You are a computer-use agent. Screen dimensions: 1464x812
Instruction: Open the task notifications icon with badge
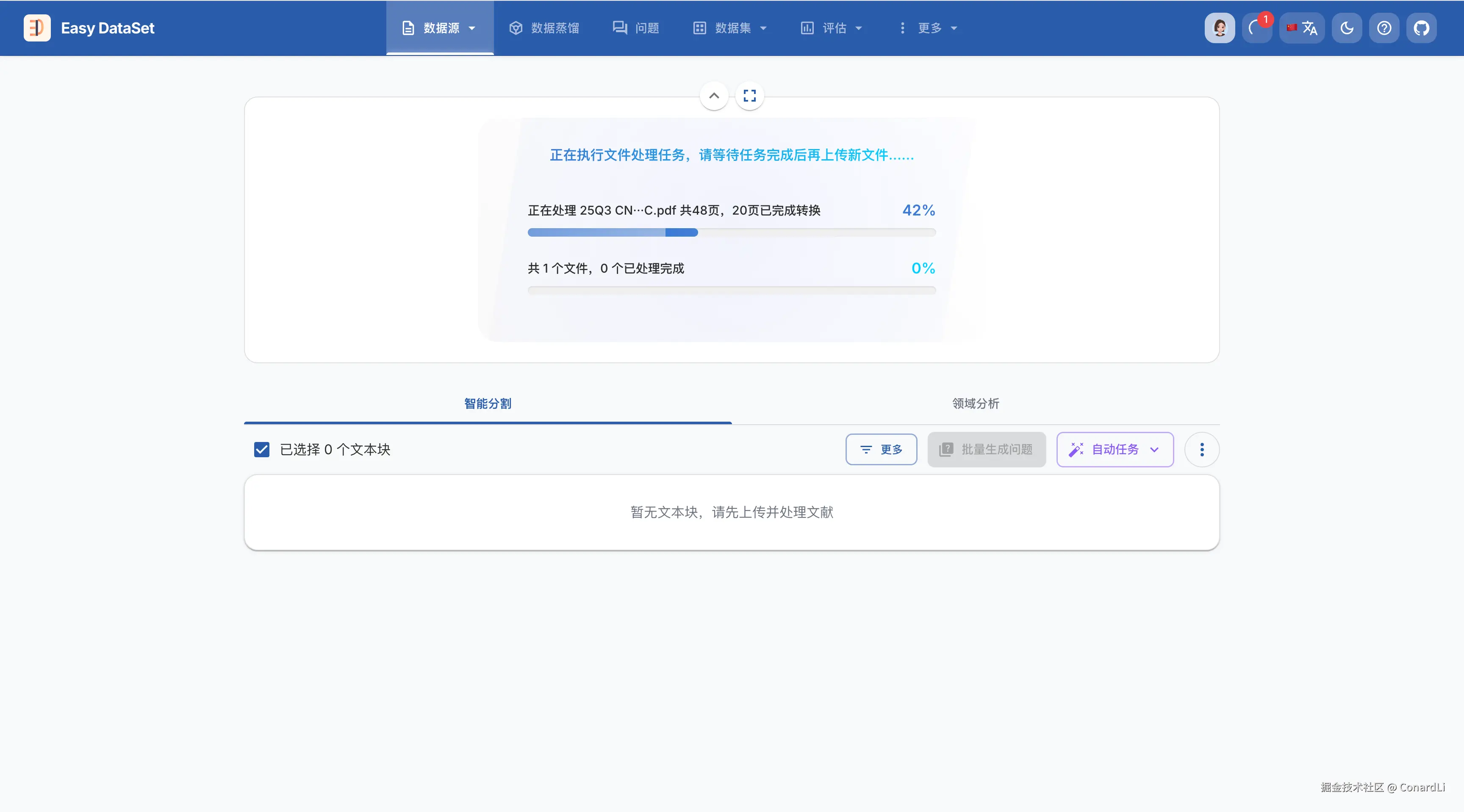pyautogui.click(x=1256, y=28)
